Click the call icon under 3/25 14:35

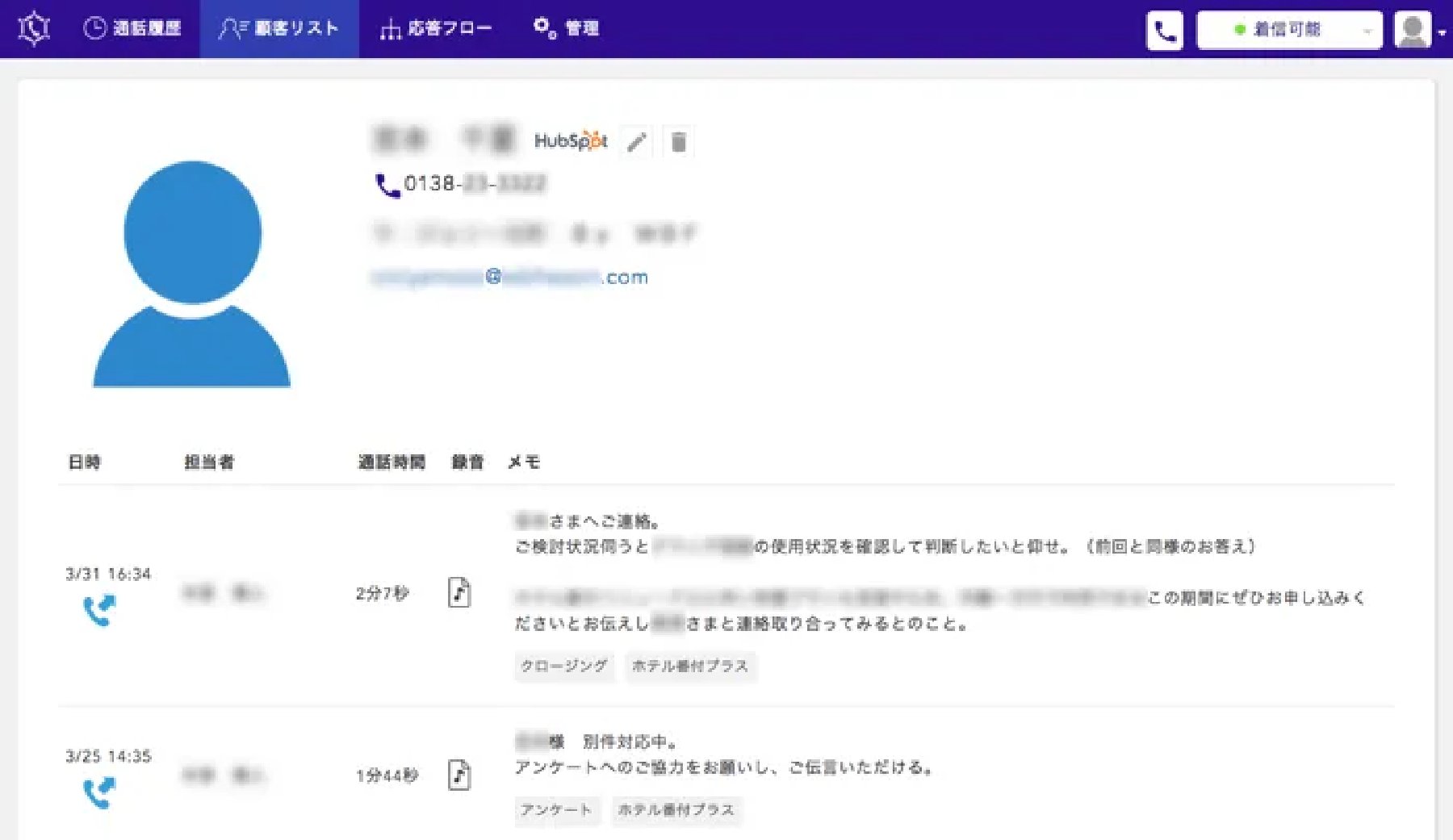point(99,793)
